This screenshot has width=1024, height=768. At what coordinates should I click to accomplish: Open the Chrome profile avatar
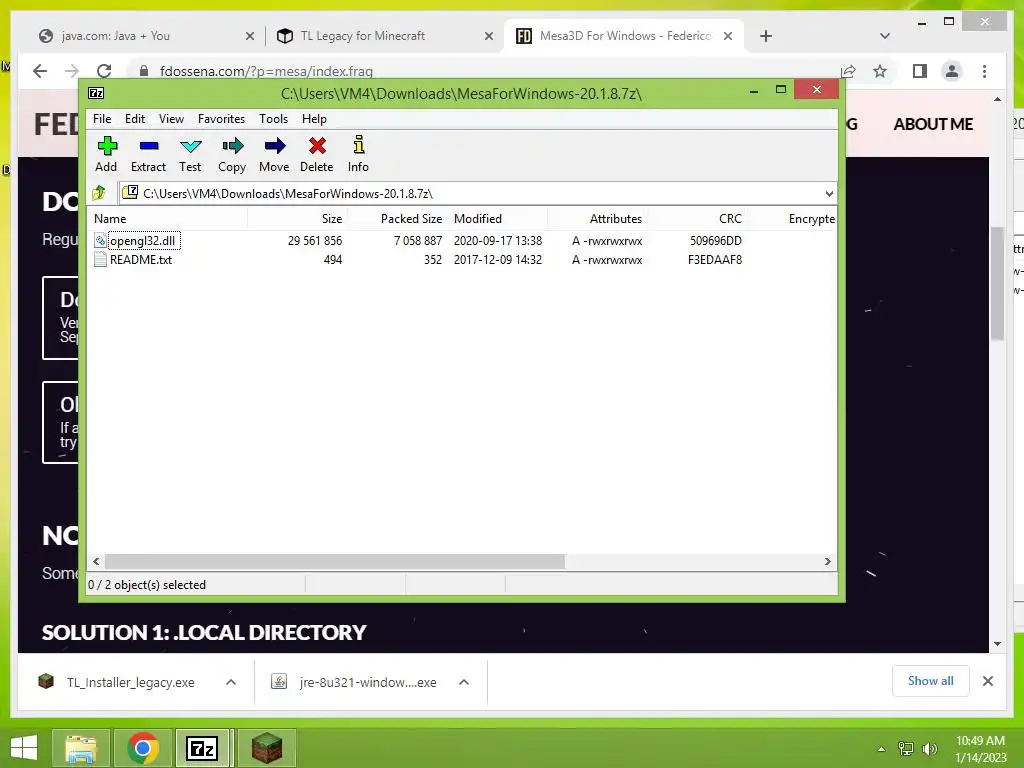click(952, 71)
